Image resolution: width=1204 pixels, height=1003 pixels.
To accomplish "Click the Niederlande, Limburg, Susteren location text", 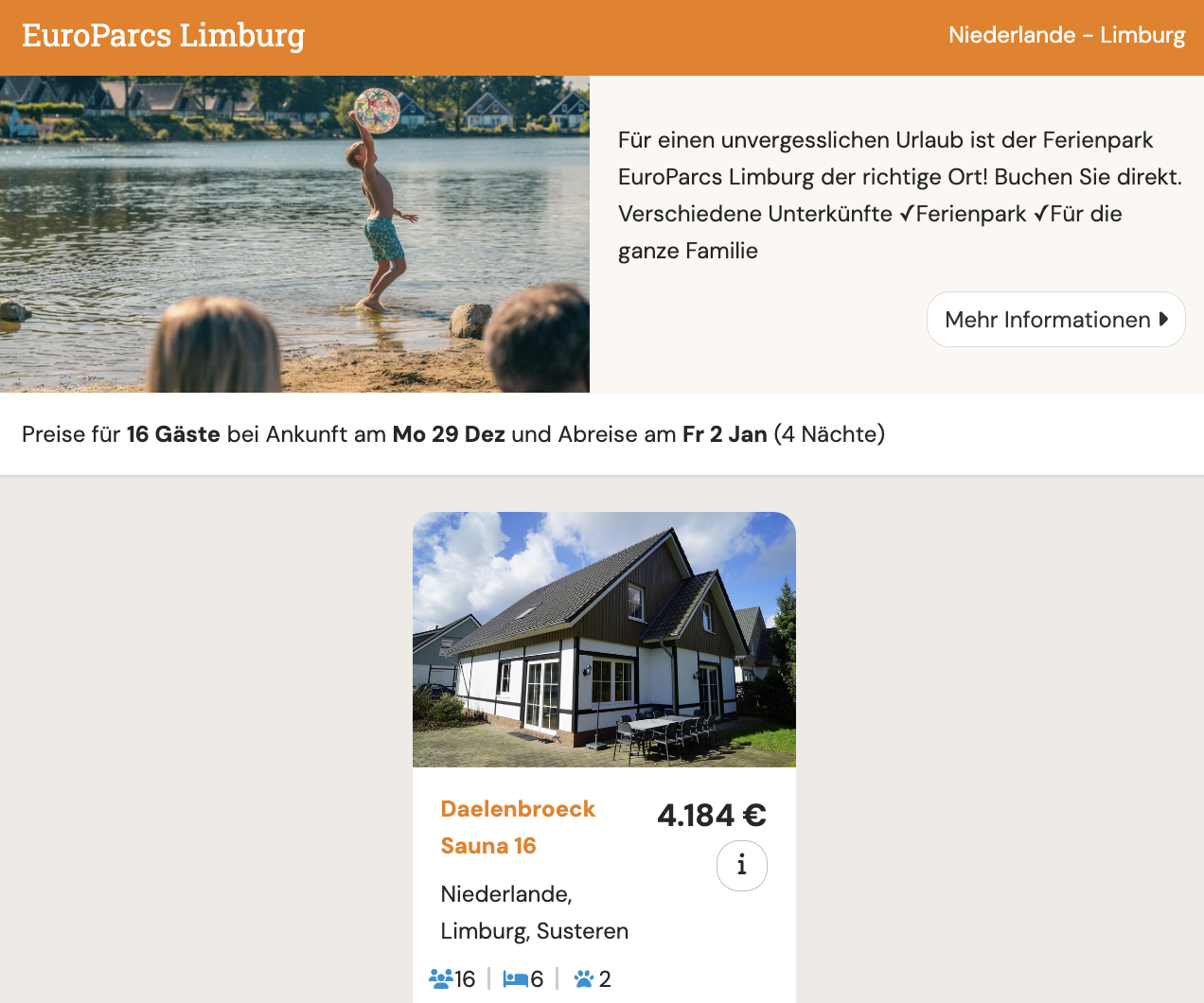I will pyautogui.click(x=535, y=912).
